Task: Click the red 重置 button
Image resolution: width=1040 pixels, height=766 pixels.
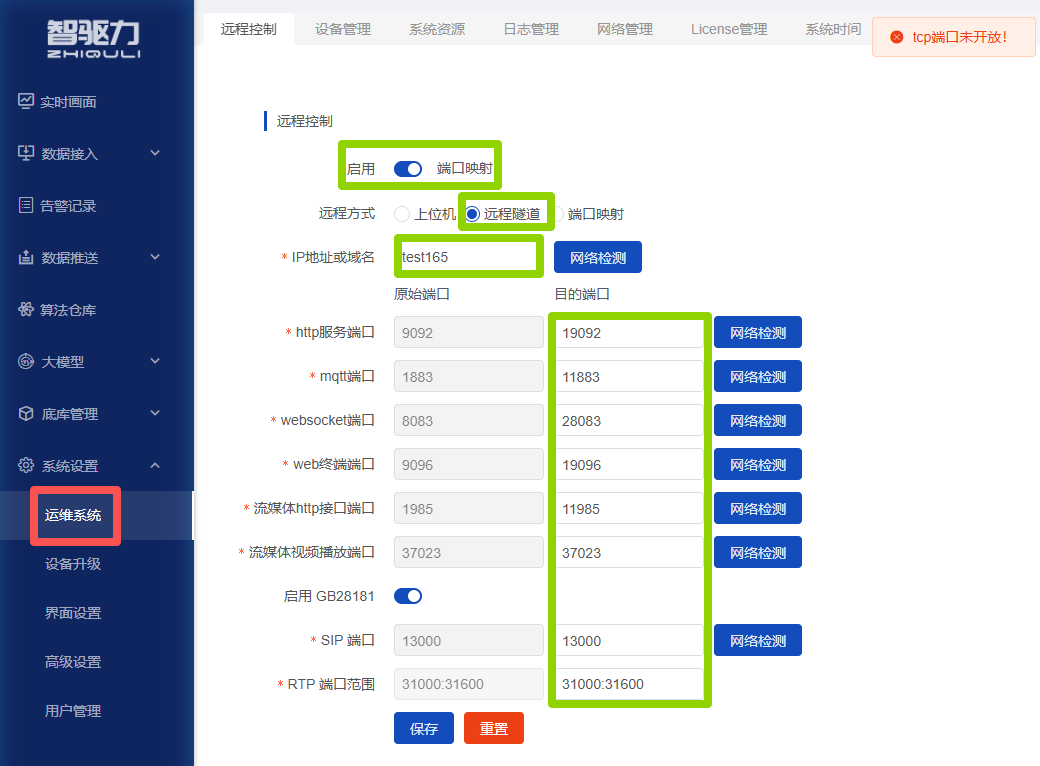Action: click(x=494, y=728)
